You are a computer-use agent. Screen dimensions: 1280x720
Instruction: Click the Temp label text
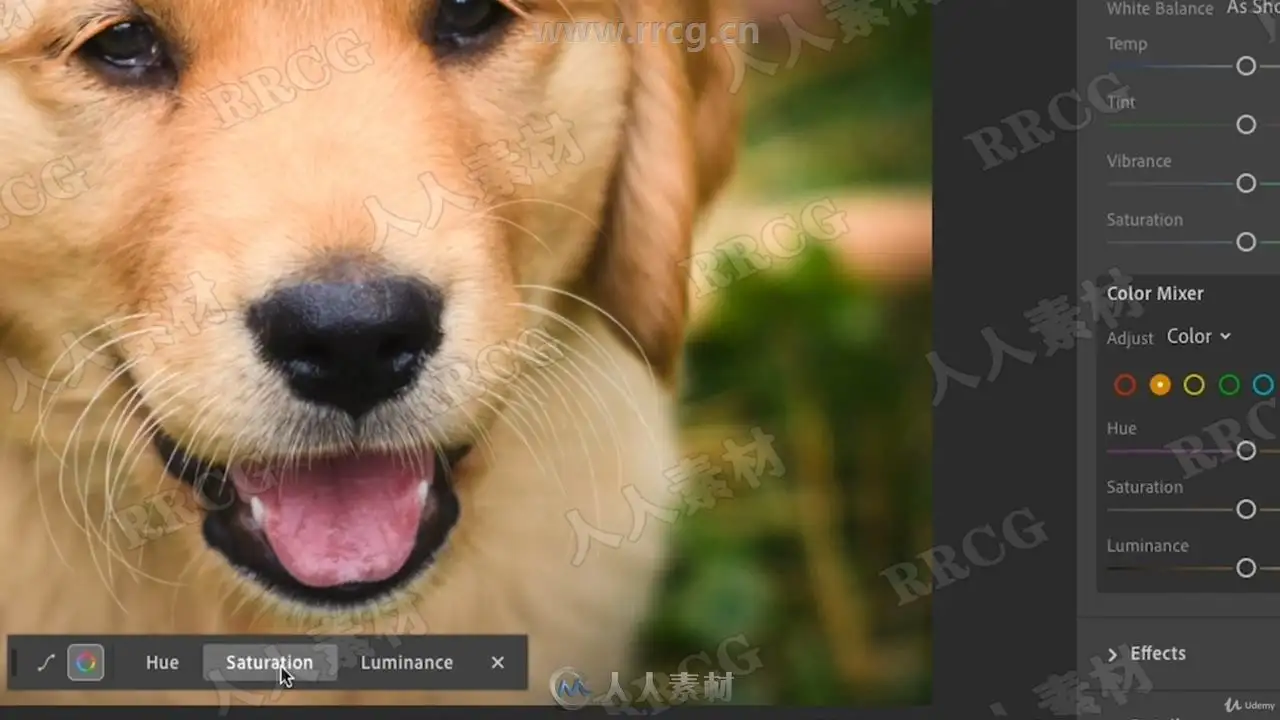(x=1127, y=44)
